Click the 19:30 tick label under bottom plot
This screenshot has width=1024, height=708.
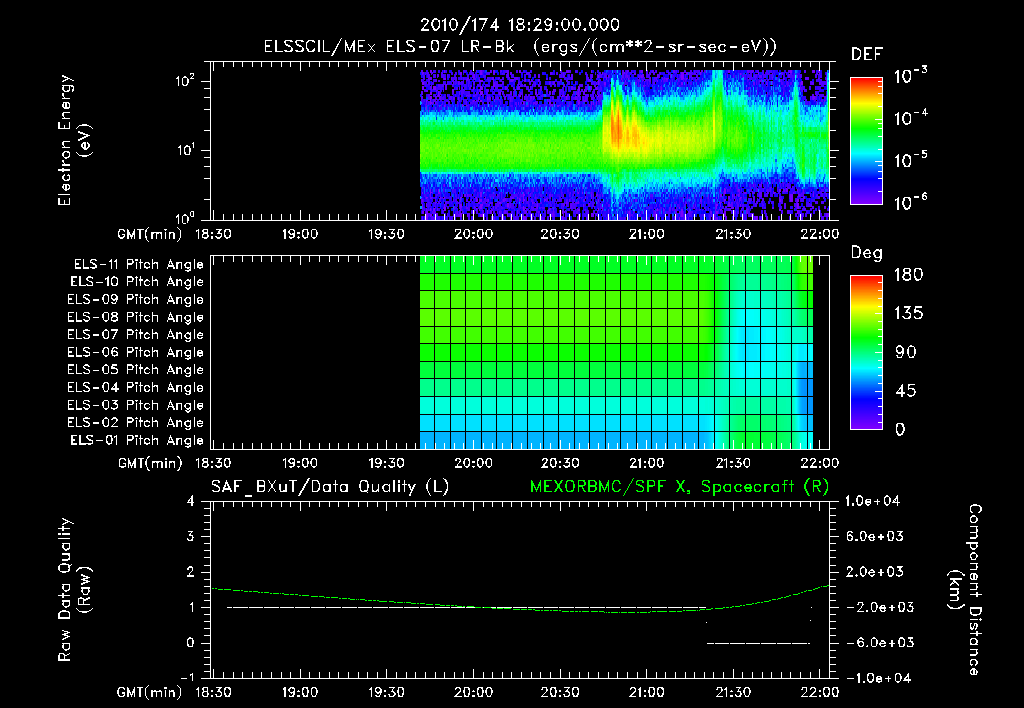tap(386, 692)
